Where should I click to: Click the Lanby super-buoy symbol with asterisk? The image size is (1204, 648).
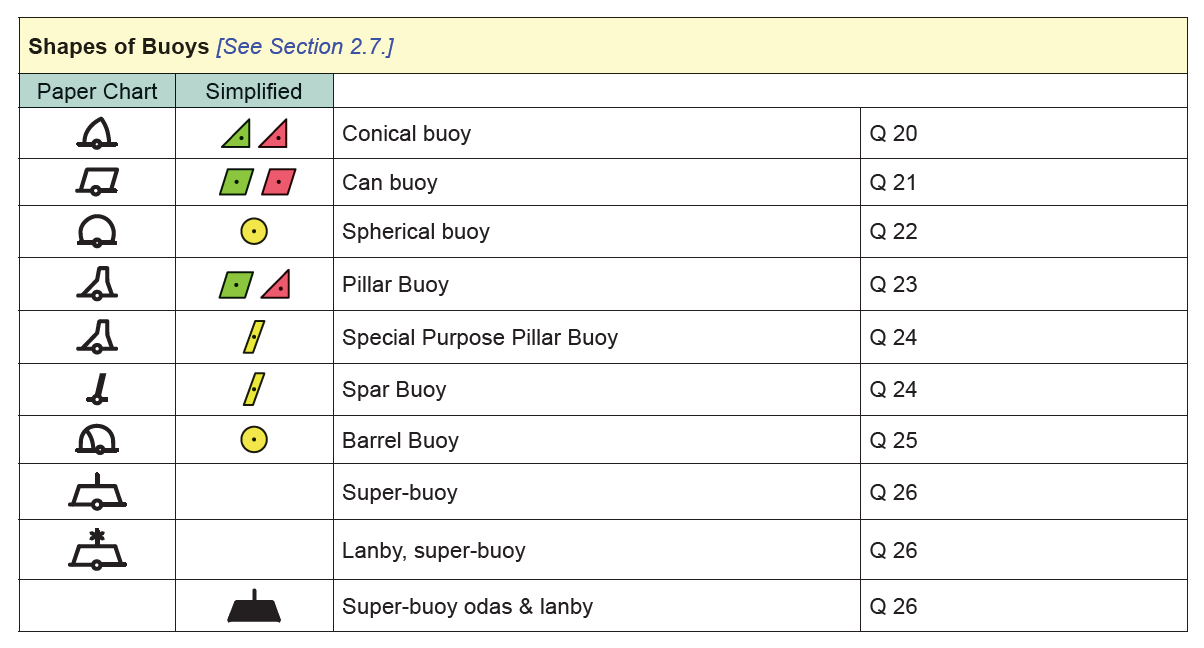click(97, 550)
